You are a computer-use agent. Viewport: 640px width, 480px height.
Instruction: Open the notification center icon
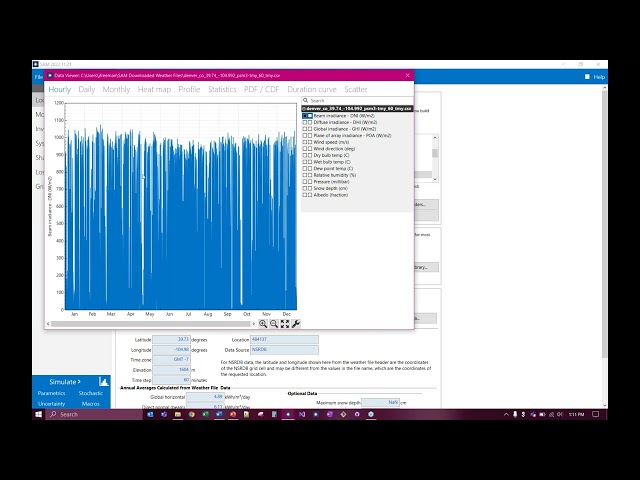tap(596, 414)
